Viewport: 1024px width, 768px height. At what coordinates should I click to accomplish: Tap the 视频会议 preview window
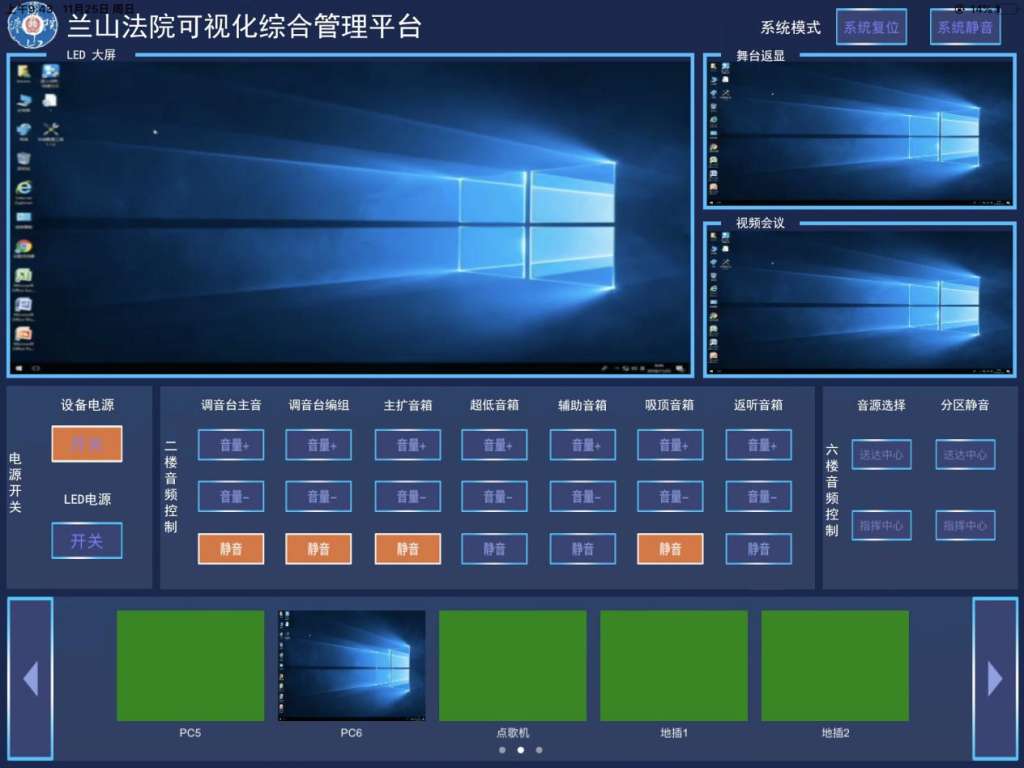pyautogui.click(x=859, y=300)
